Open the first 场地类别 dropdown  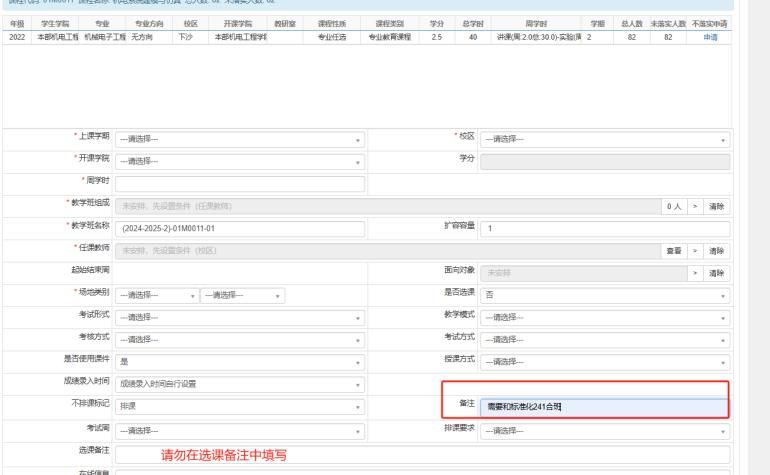pos(156,295)
